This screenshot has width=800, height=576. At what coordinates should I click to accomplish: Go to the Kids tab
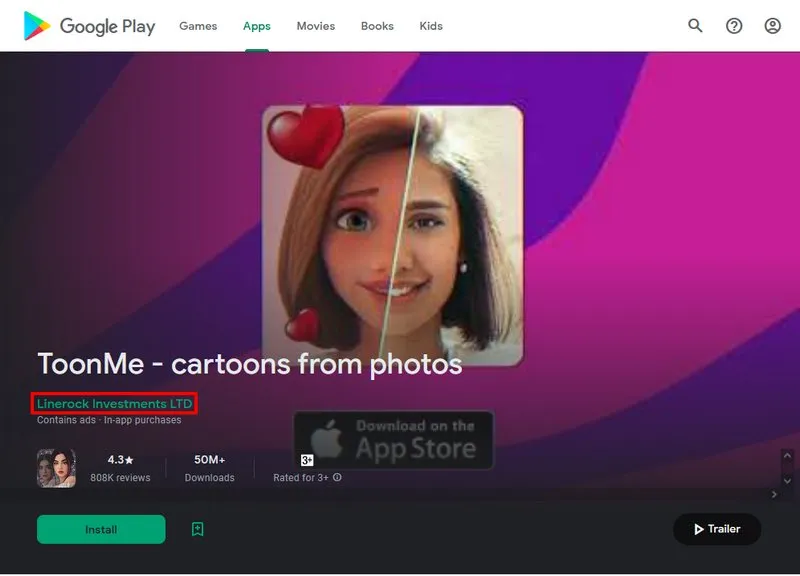pyautogui.click(x=431, y=26)
